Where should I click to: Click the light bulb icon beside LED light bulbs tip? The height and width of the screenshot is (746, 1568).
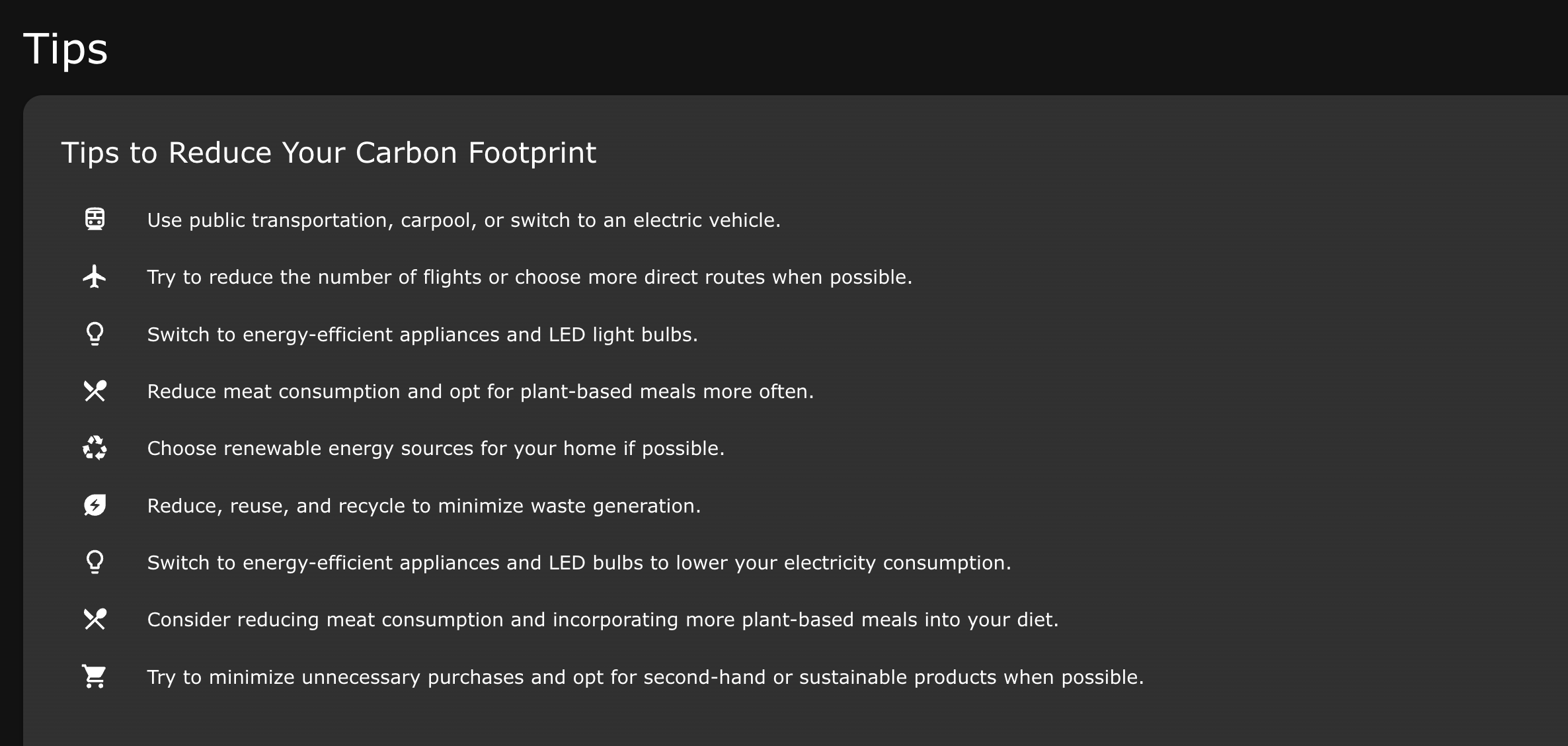(95, 333)
